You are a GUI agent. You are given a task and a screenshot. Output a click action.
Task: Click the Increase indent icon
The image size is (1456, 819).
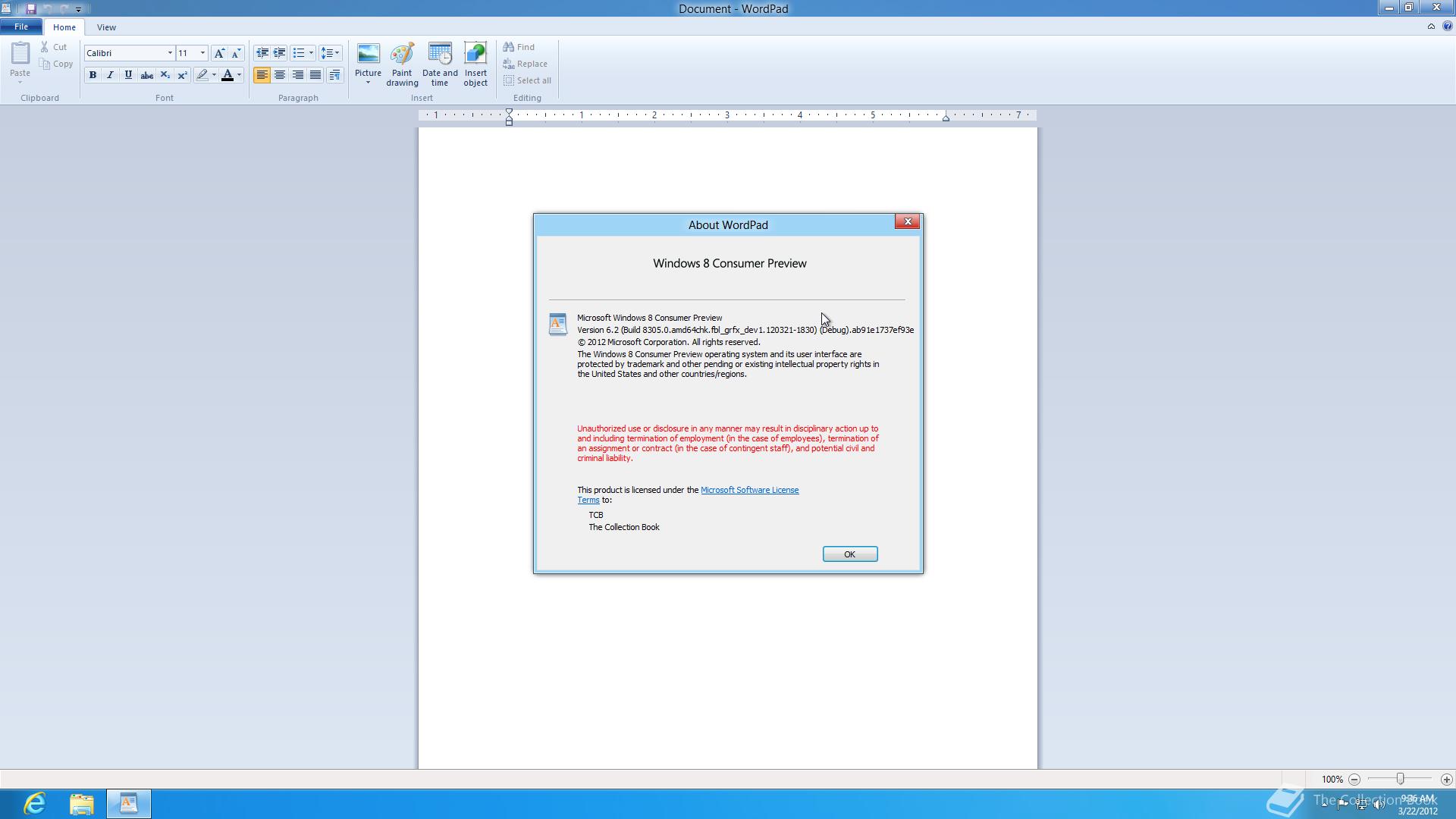click(x=279, y=53)
